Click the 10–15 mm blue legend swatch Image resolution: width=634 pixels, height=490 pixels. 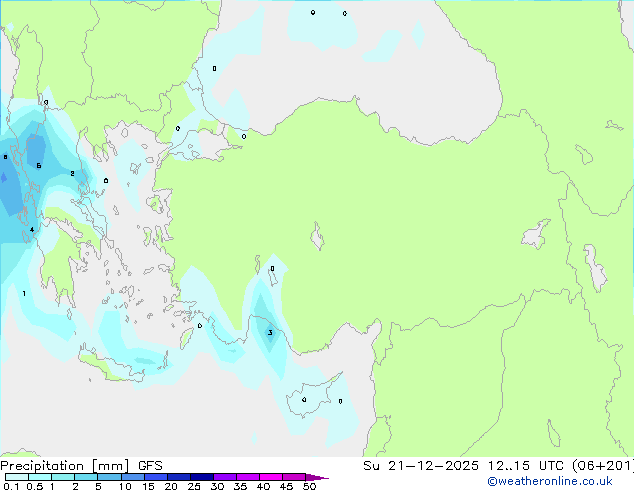pos(133,477)
